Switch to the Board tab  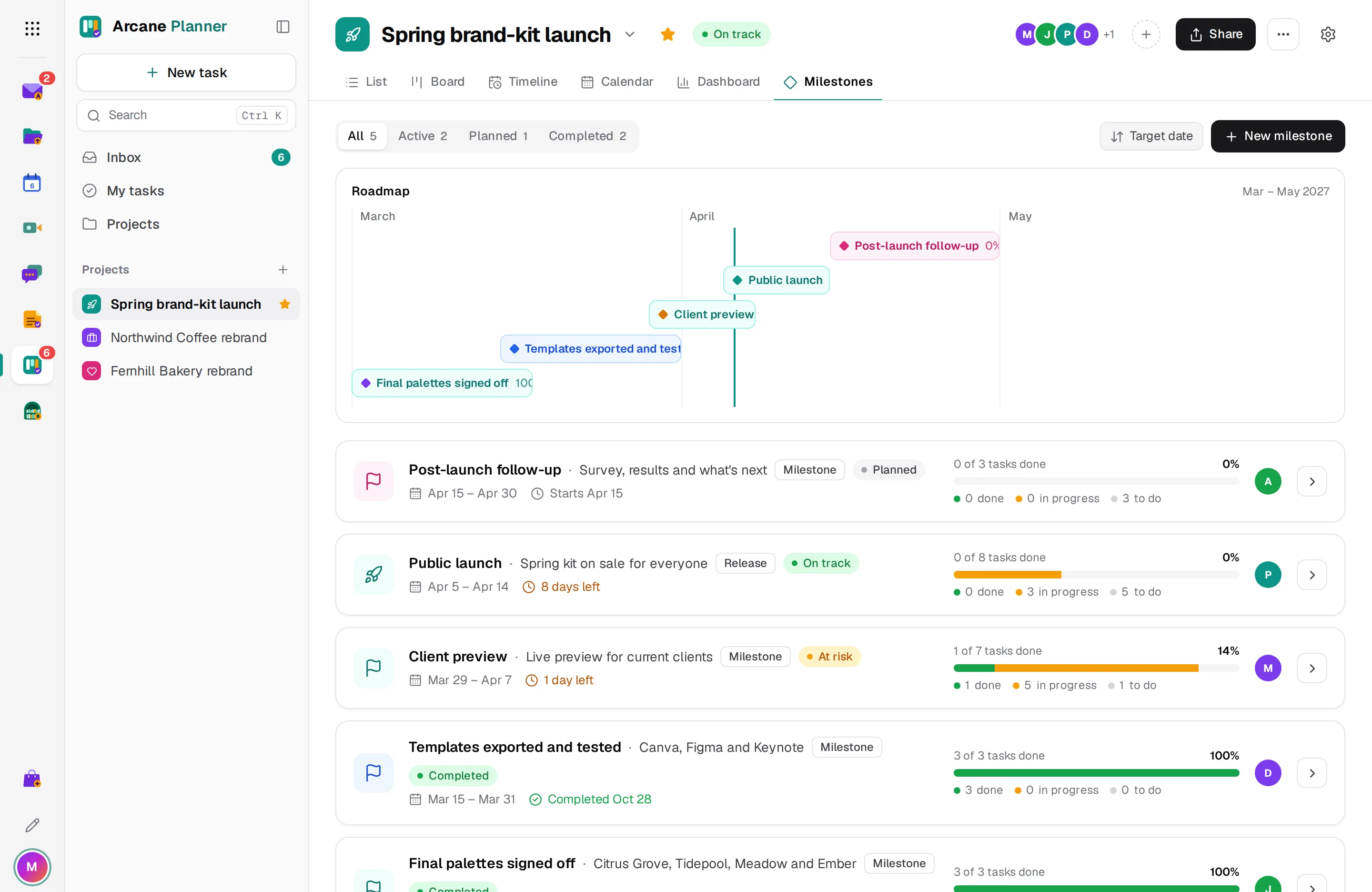(437, 82)
